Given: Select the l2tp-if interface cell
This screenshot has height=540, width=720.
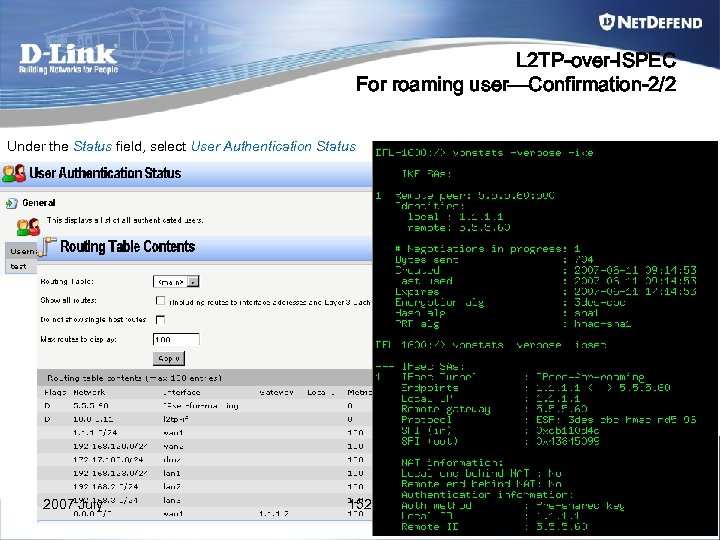Looking at the screenshot, I should pyautogui.click(x=175, y=419).
